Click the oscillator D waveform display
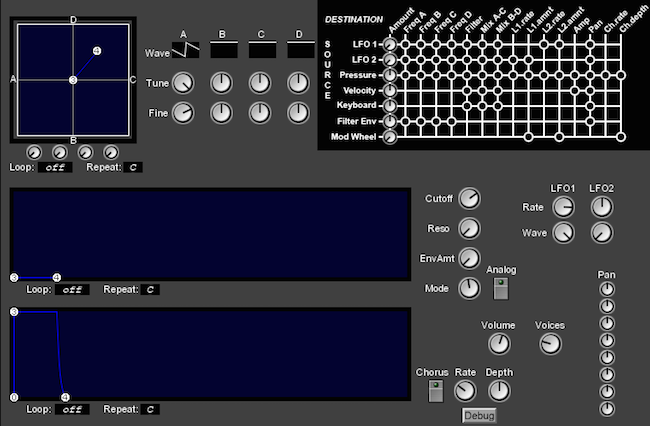The image size is (650, 426). (299, 50)
